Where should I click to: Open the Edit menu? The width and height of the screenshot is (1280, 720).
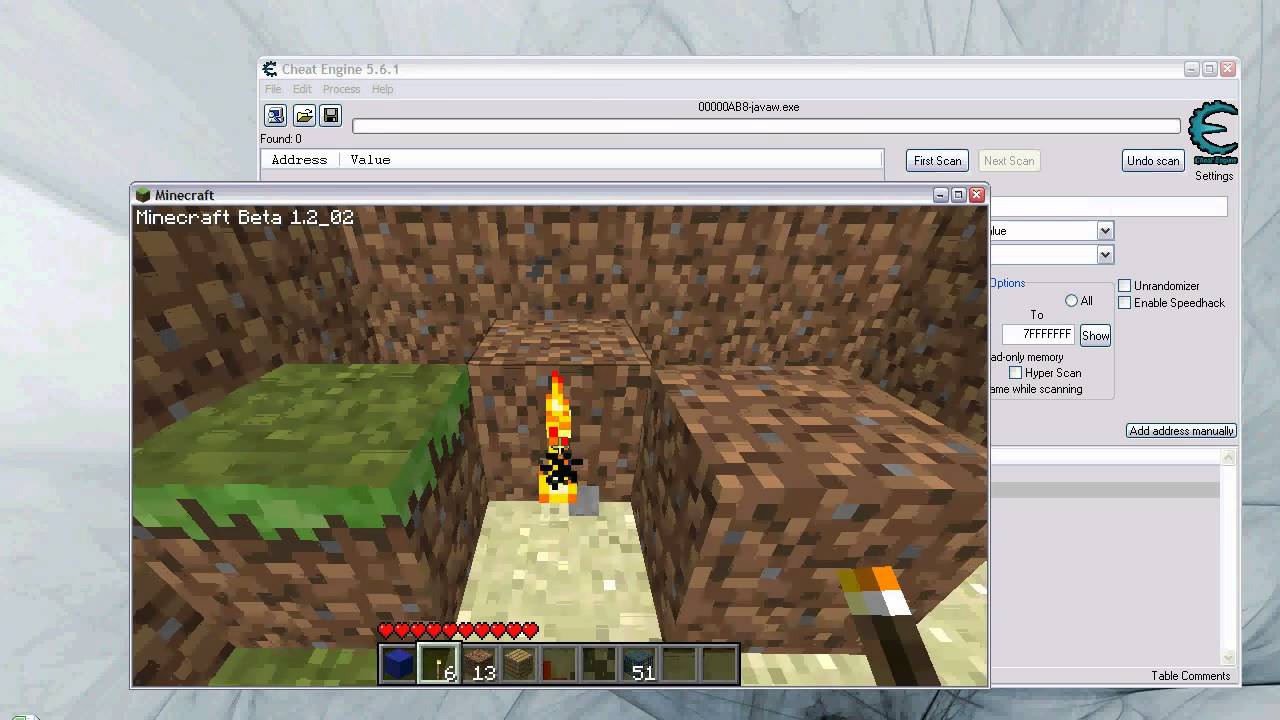[x=302, y=89]
